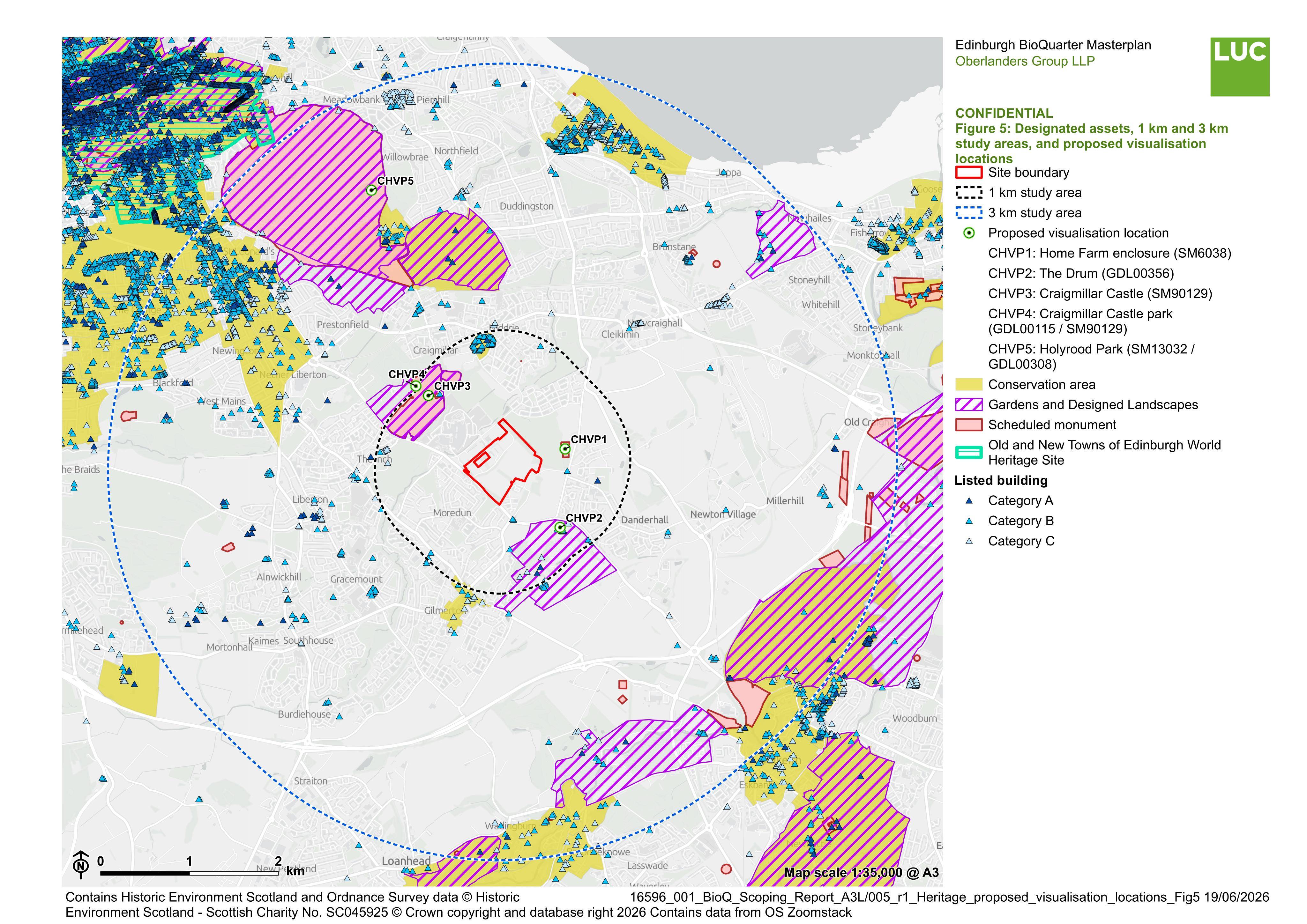This screenshot has width=1307, height=924.
Task: Click the Loanhead place label
Action: pyautogui.click(x=407, y=861)
